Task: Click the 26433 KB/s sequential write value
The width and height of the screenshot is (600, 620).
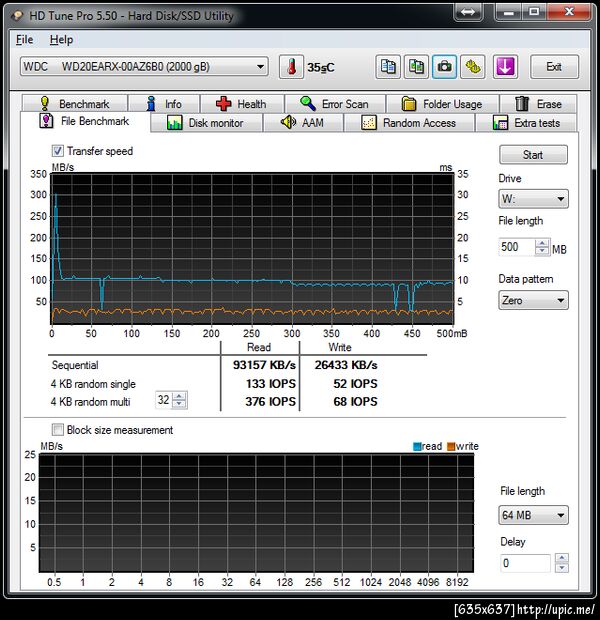Action: point(346,365)
